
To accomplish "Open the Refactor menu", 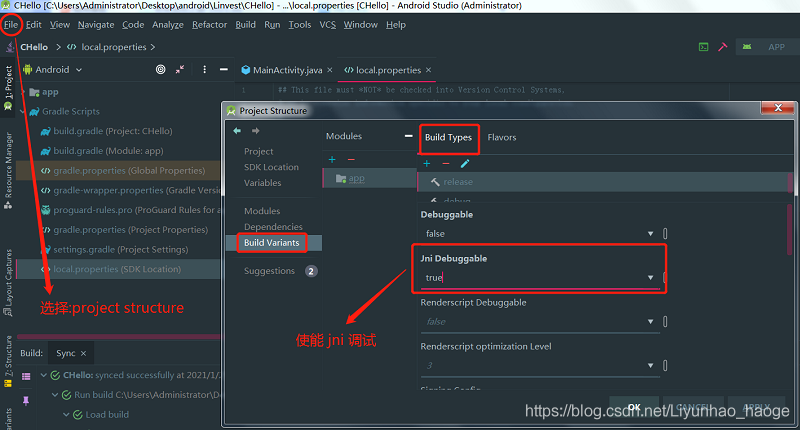I will [209, 24].
